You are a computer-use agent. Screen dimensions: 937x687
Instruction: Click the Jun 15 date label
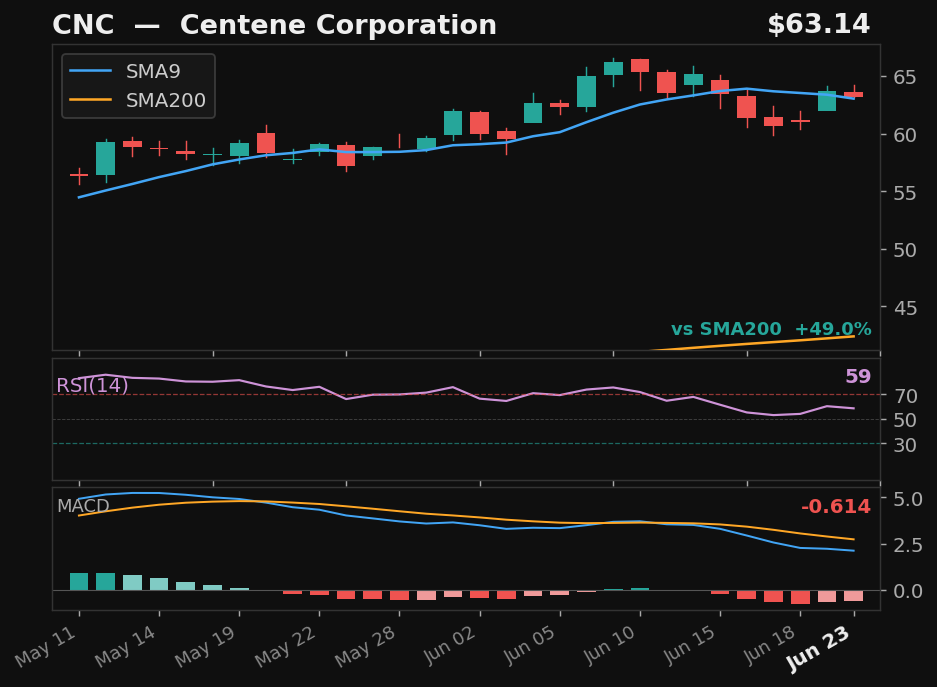pyautogui.click(x=691, y=645)
